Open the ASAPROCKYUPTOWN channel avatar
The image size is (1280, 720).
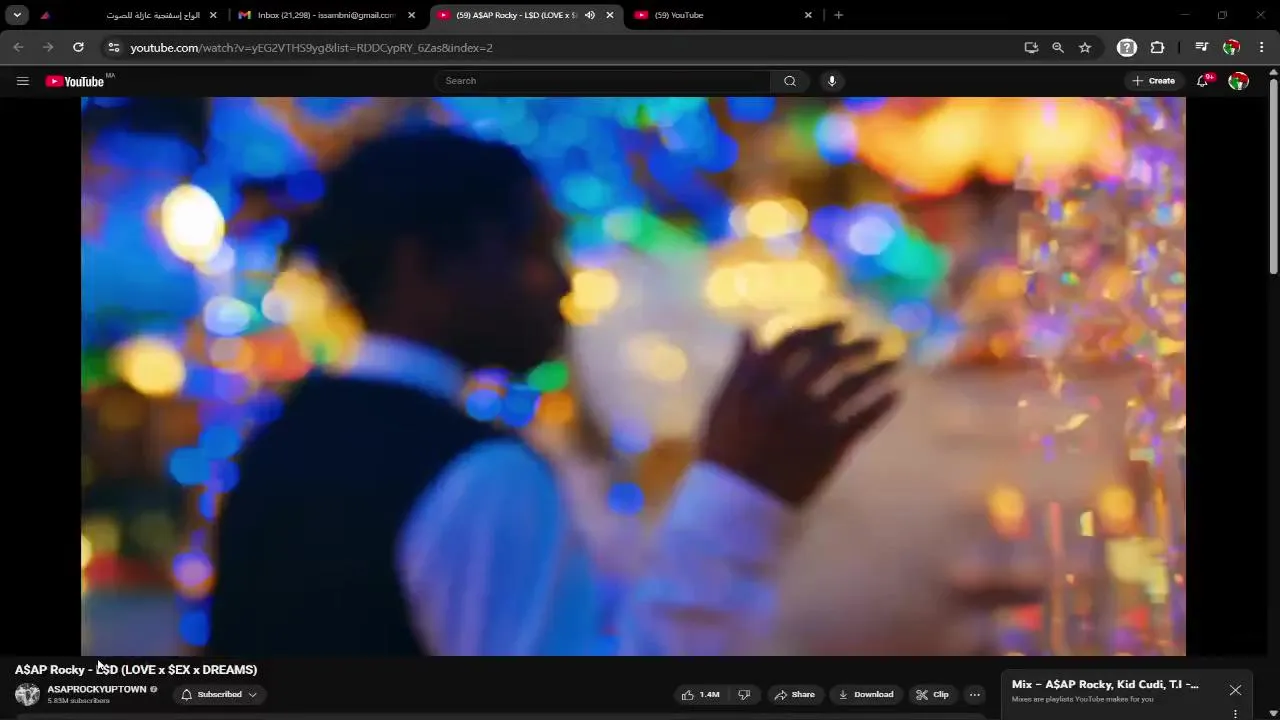coord(27,694)
